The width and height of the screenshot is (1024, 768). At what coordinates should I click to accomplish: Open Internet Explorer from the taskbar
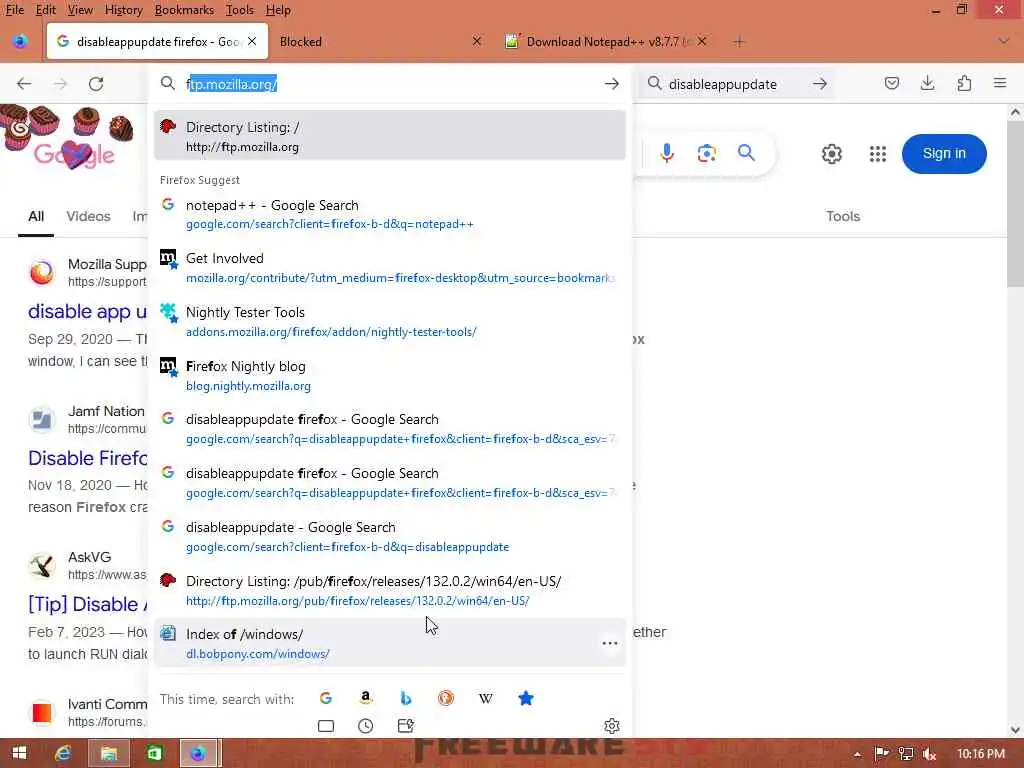click(x=63, y=754)
